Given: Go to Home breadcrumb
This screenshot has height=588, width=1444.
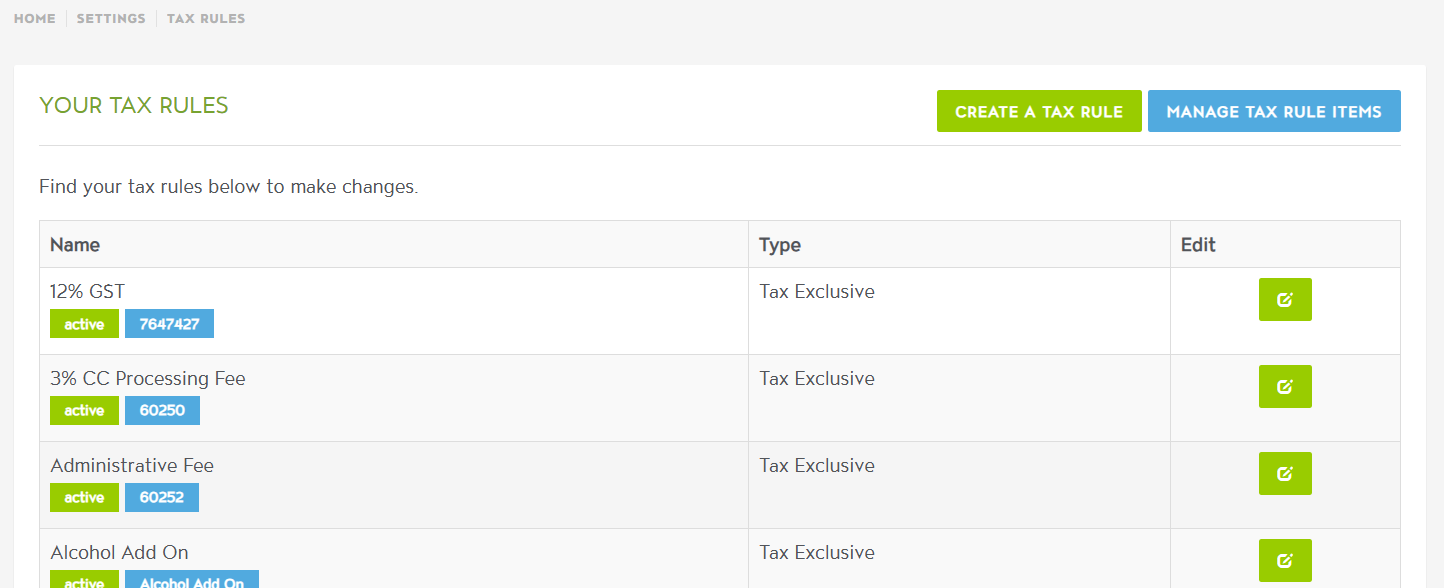Looking at the screenshot, I should coord(35,19).
